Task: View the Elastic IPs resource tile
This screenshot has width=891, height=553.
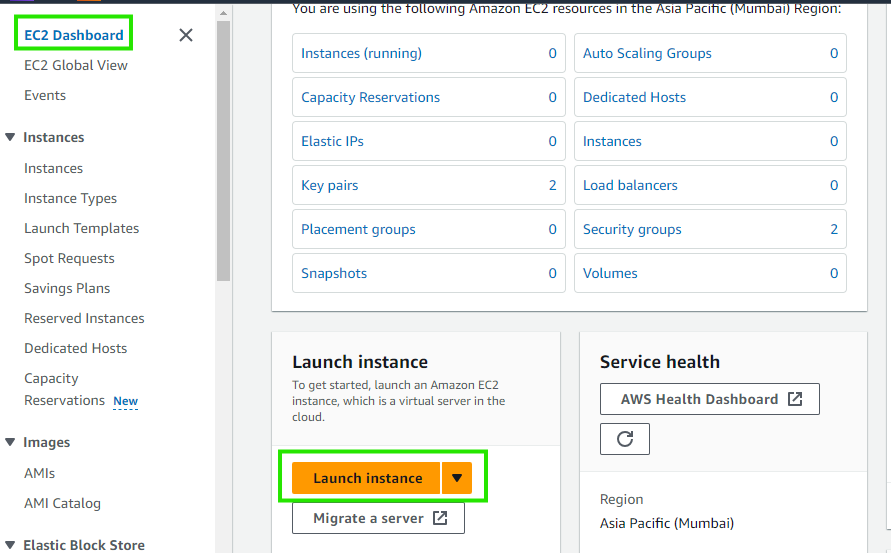Action: (x=429, y=141)
